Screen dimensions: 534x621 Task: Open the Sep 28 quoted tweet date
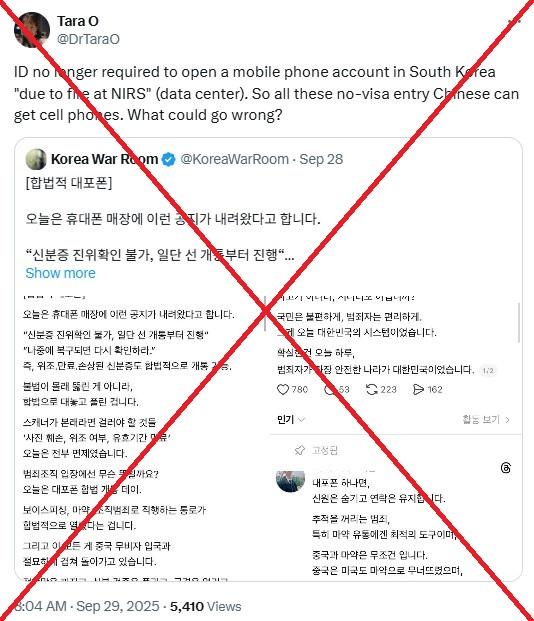pos(321,159)
